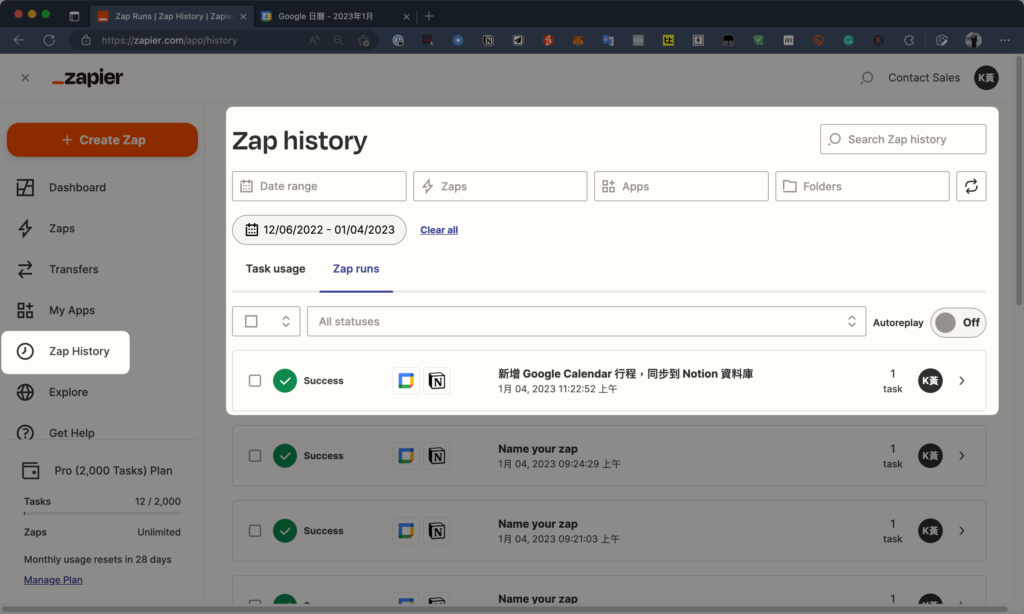Click the Dashboard grid icon
Screen dimensions: 1024x614
click(25, 187)
